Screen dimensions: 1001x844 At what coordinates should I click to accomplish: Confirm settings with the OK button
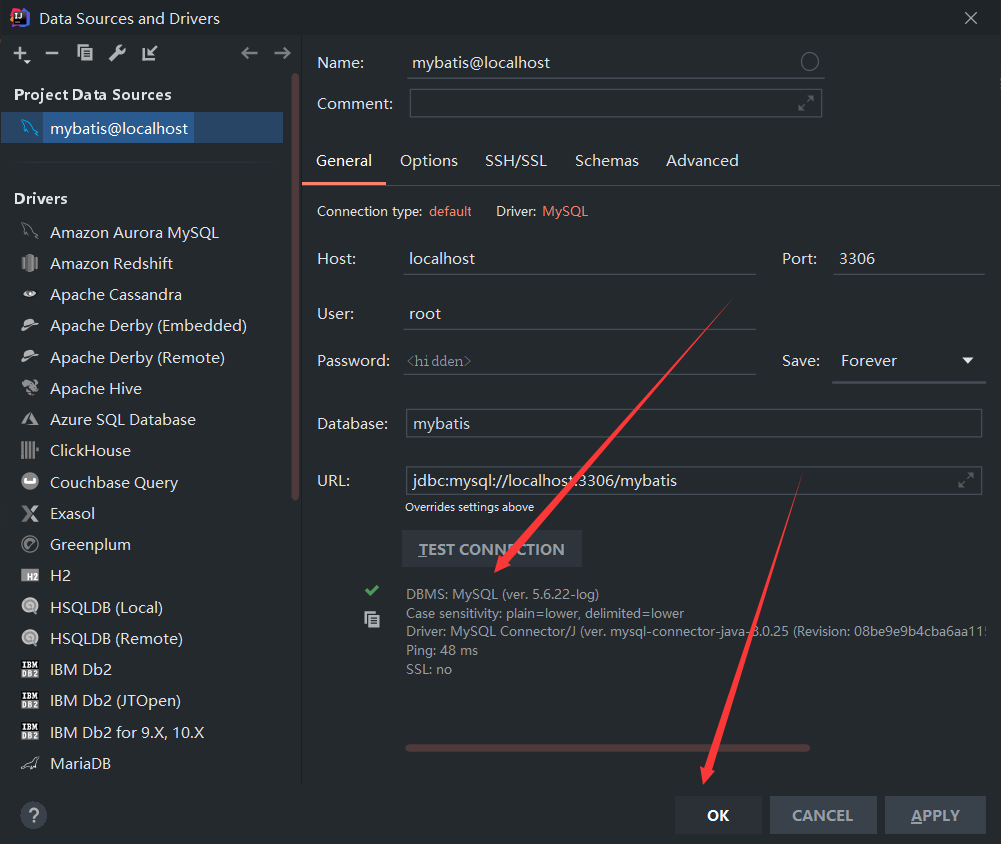(717, 815)
